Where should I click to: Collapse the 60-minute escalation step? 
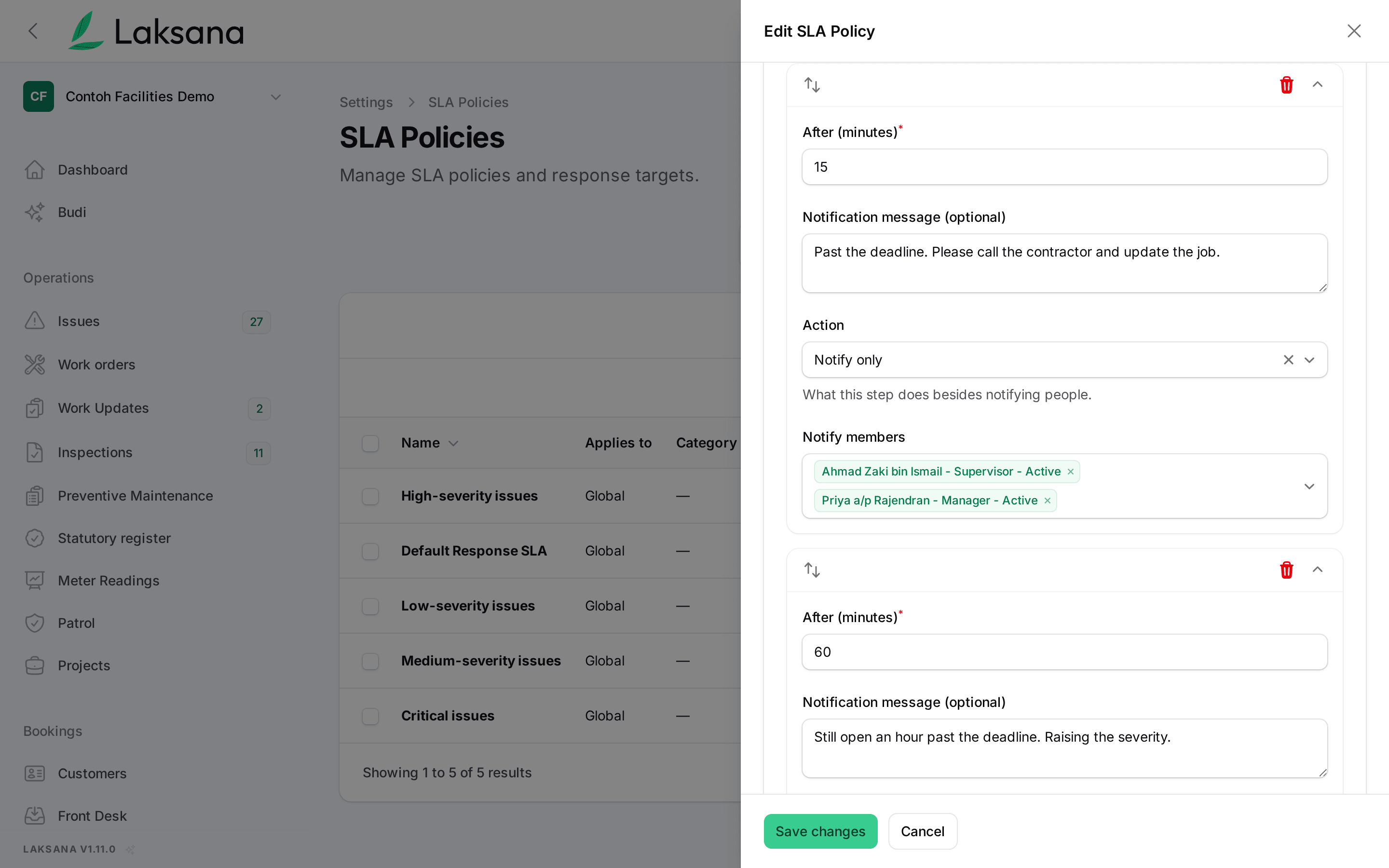1317,570
